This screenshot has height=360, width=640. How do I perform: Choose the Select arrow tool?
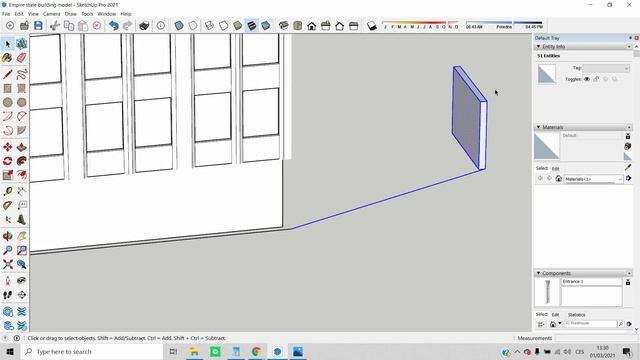pos(8,44)
